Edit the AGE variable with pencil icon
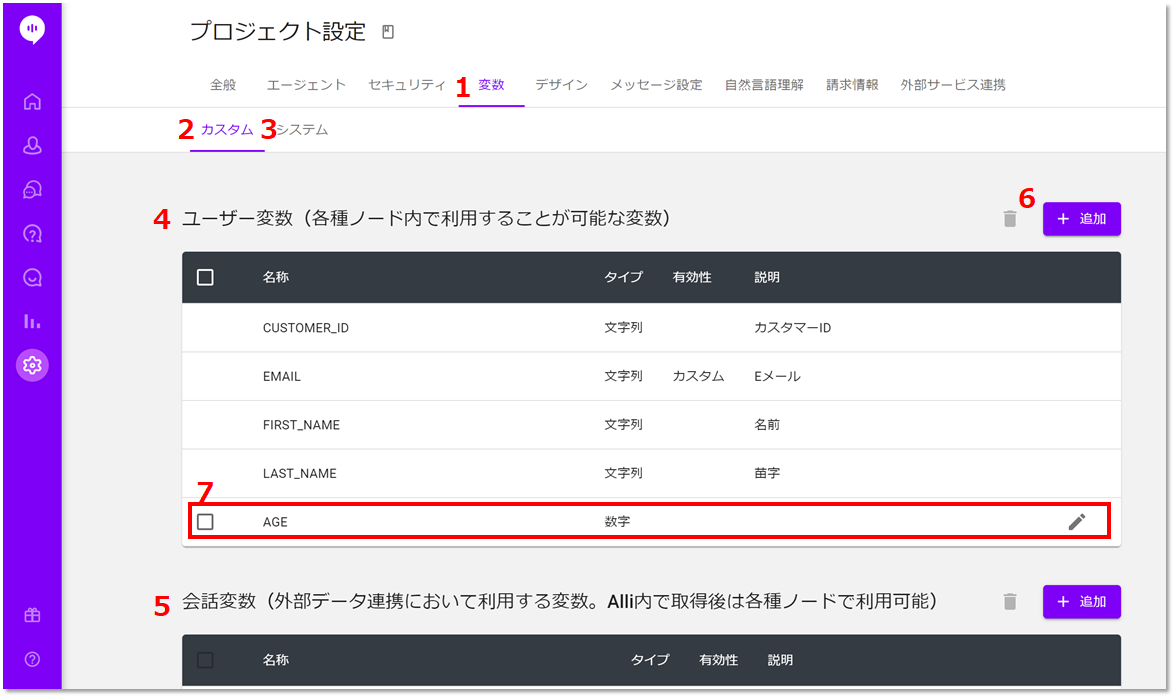Image resolution: width=1175 pixels, height=698 pixels. click(x=1076, y=522)
